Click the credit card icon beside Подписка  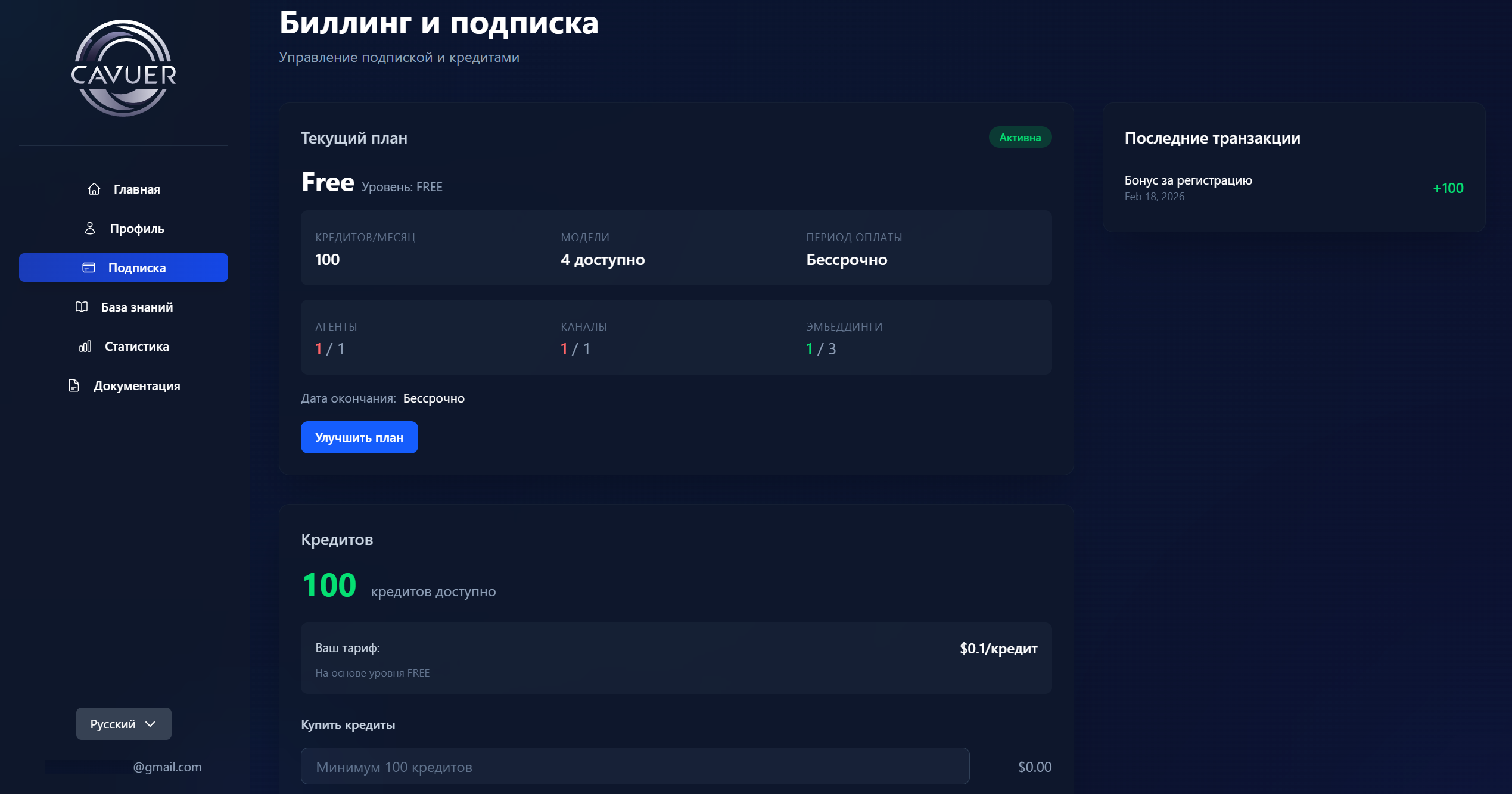point(89,267)
